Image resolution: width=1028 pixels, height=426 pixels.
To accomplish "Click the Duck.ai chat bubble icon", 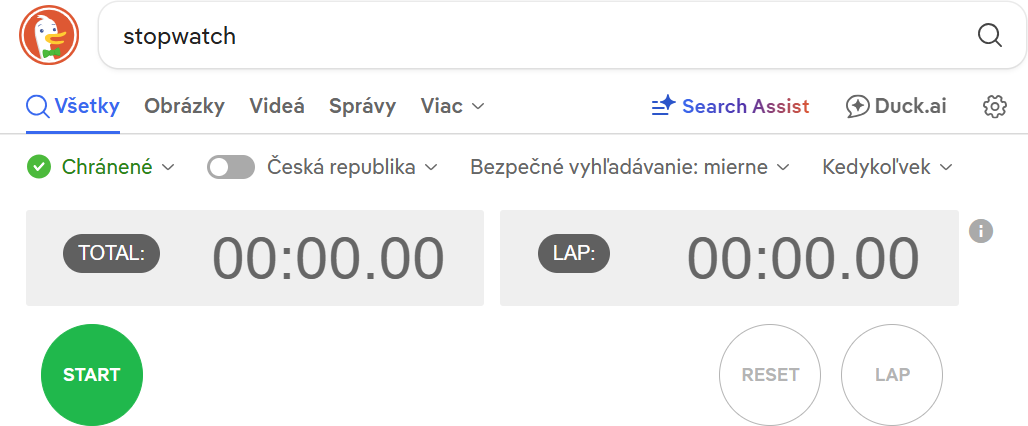I will click(x=857, y=106).
